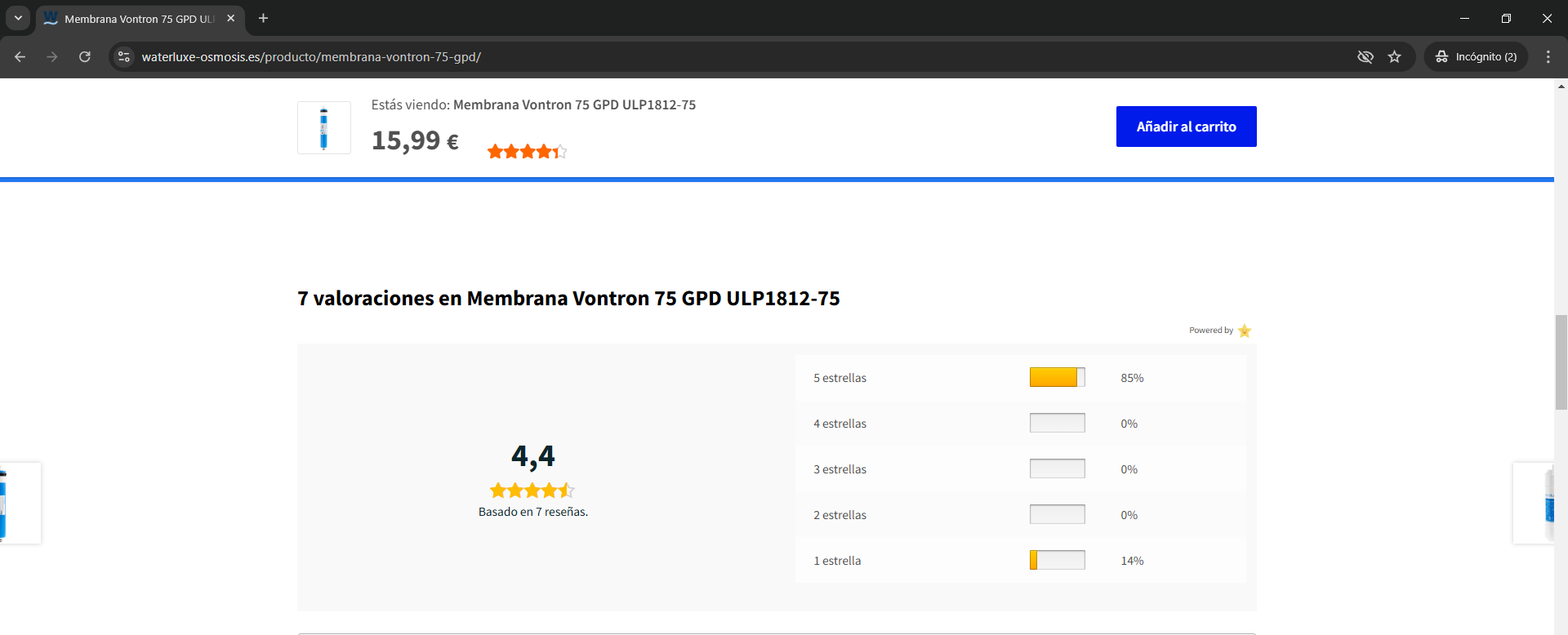Filter reviews by 4 estrellas row
The height and width of the screenshot is (635, 1568).
tap(1021, 424)
